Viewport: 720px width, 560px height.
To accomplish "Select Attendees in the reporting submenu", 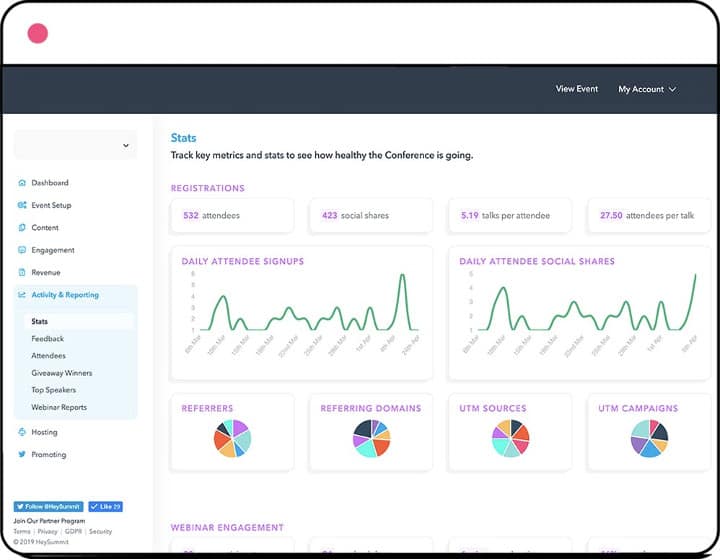I will [x=48, y=356].
